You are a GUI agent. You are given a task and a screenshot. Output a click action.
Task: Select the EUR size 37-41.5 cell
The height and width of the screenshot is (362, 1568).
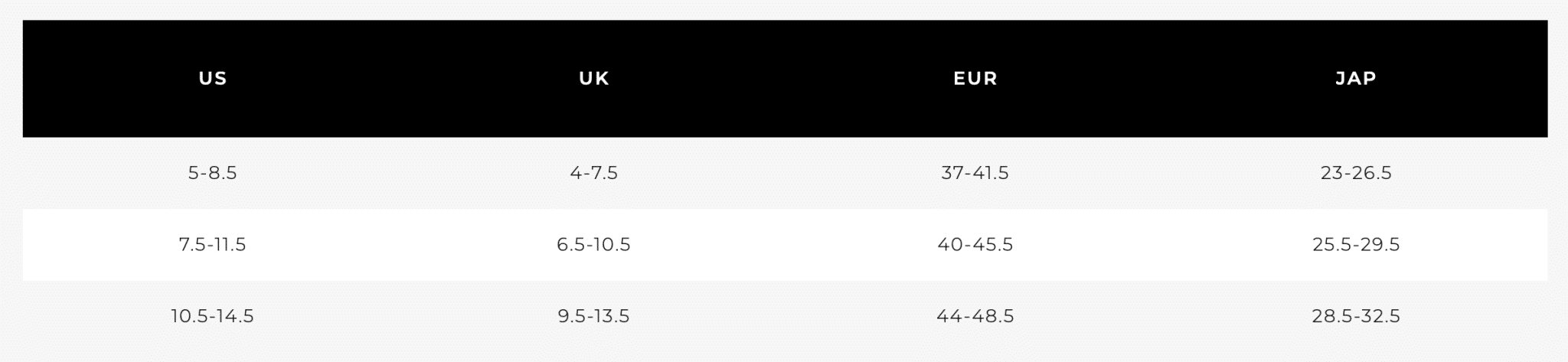pos(975,173)
